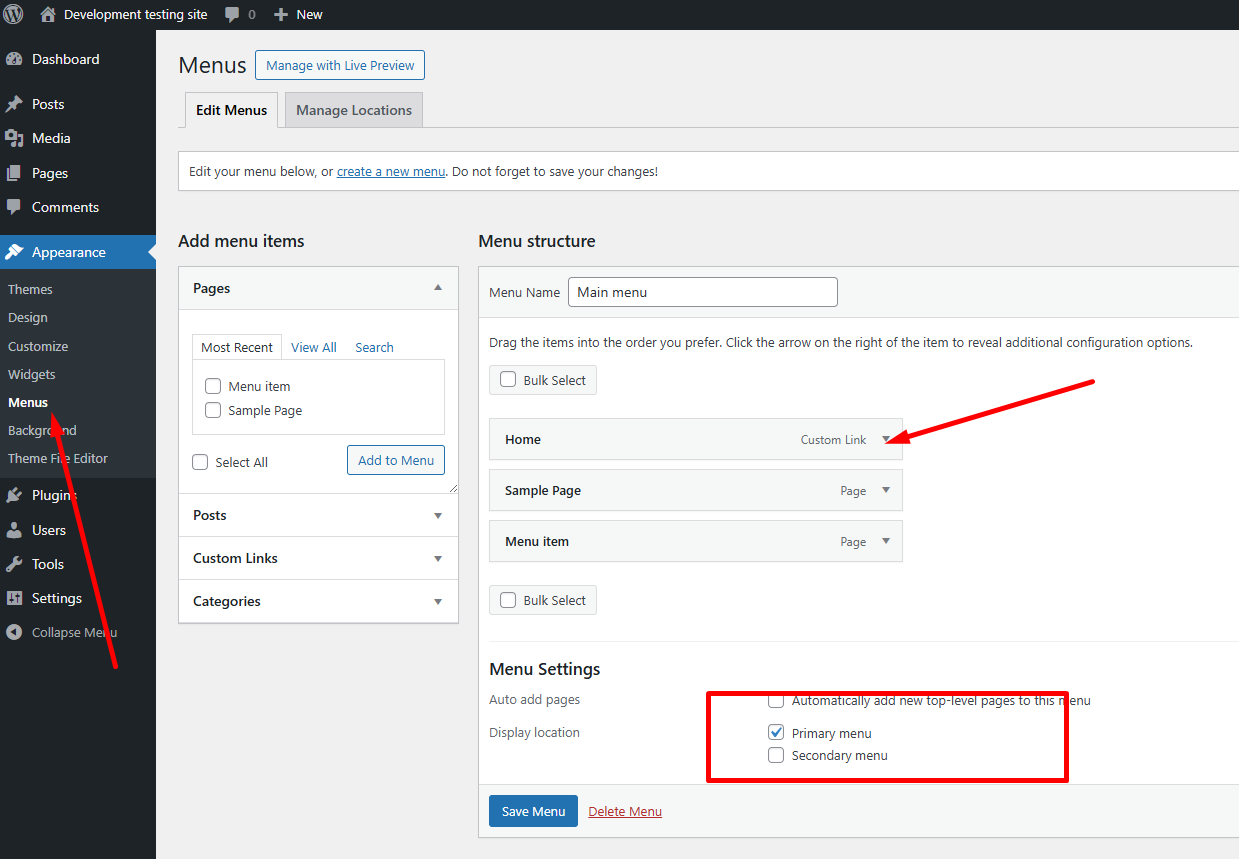This screenshot has height=859, width=1239.
Task: Enable the lower Bulk Select checkbox
Action: coord(508,600)
